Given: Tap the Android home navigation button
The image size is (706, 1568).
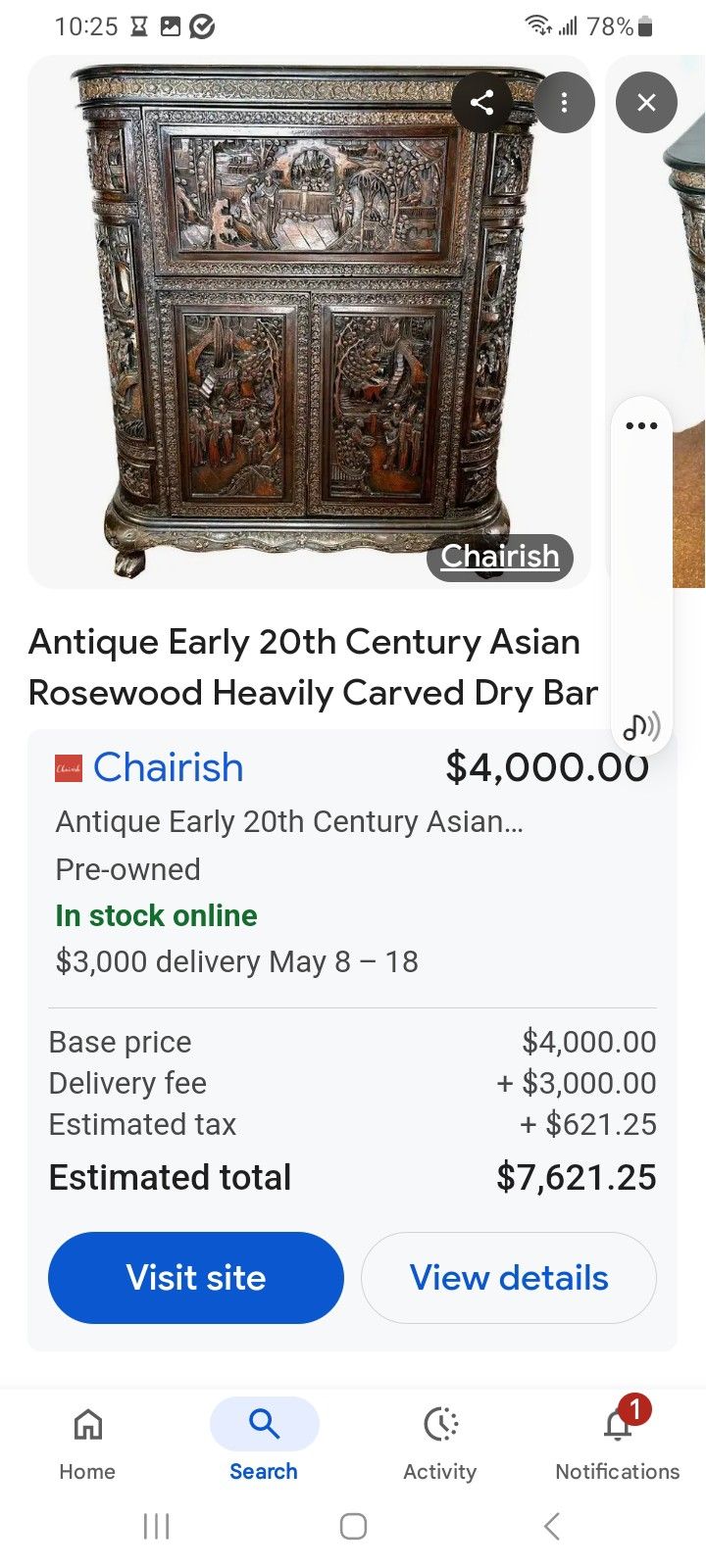Looking at the screenshot, I should (353, 1526).
